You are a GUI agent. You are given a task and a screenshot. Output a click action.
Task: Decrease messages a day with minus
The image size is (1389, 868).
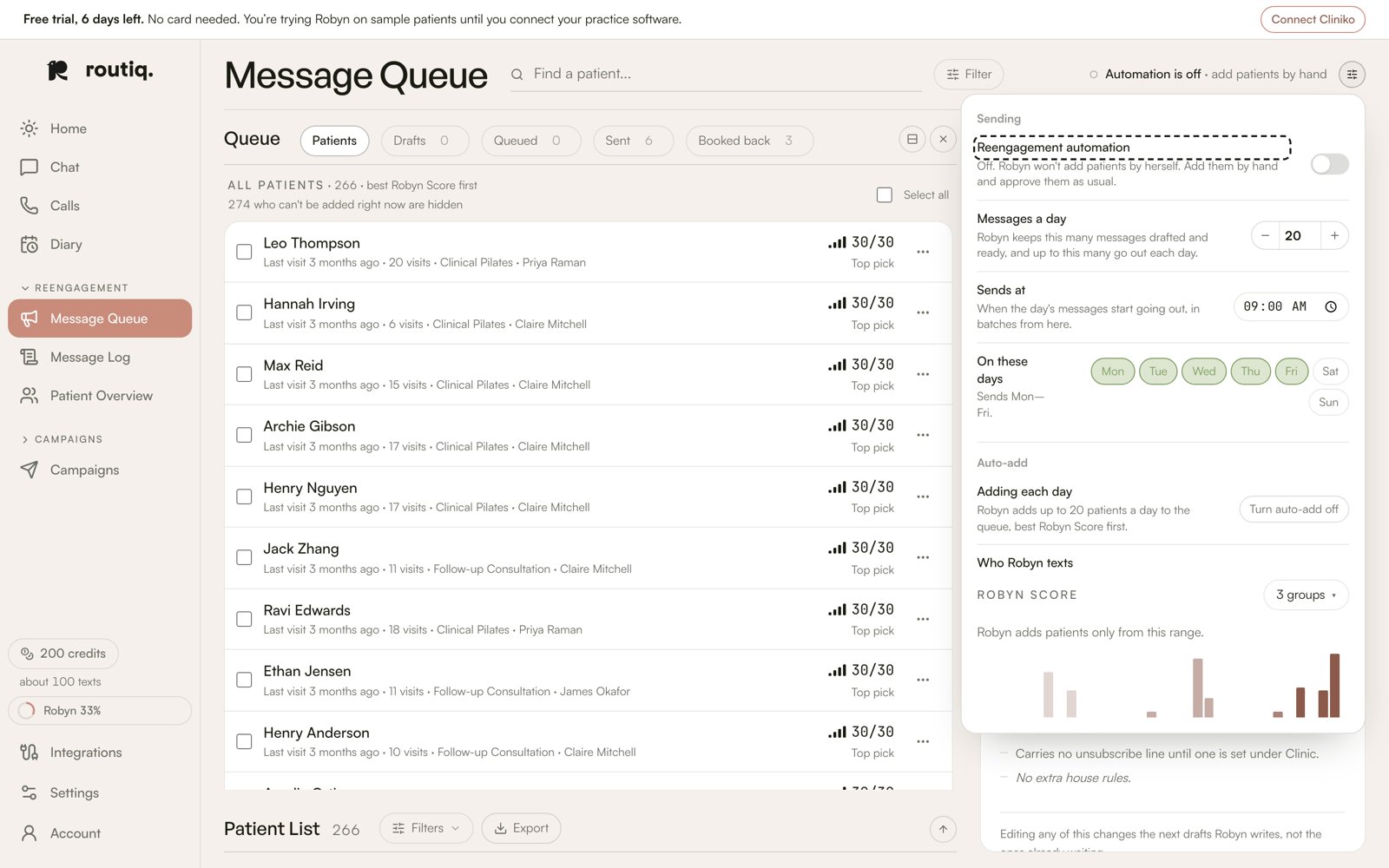point(1265,235)
